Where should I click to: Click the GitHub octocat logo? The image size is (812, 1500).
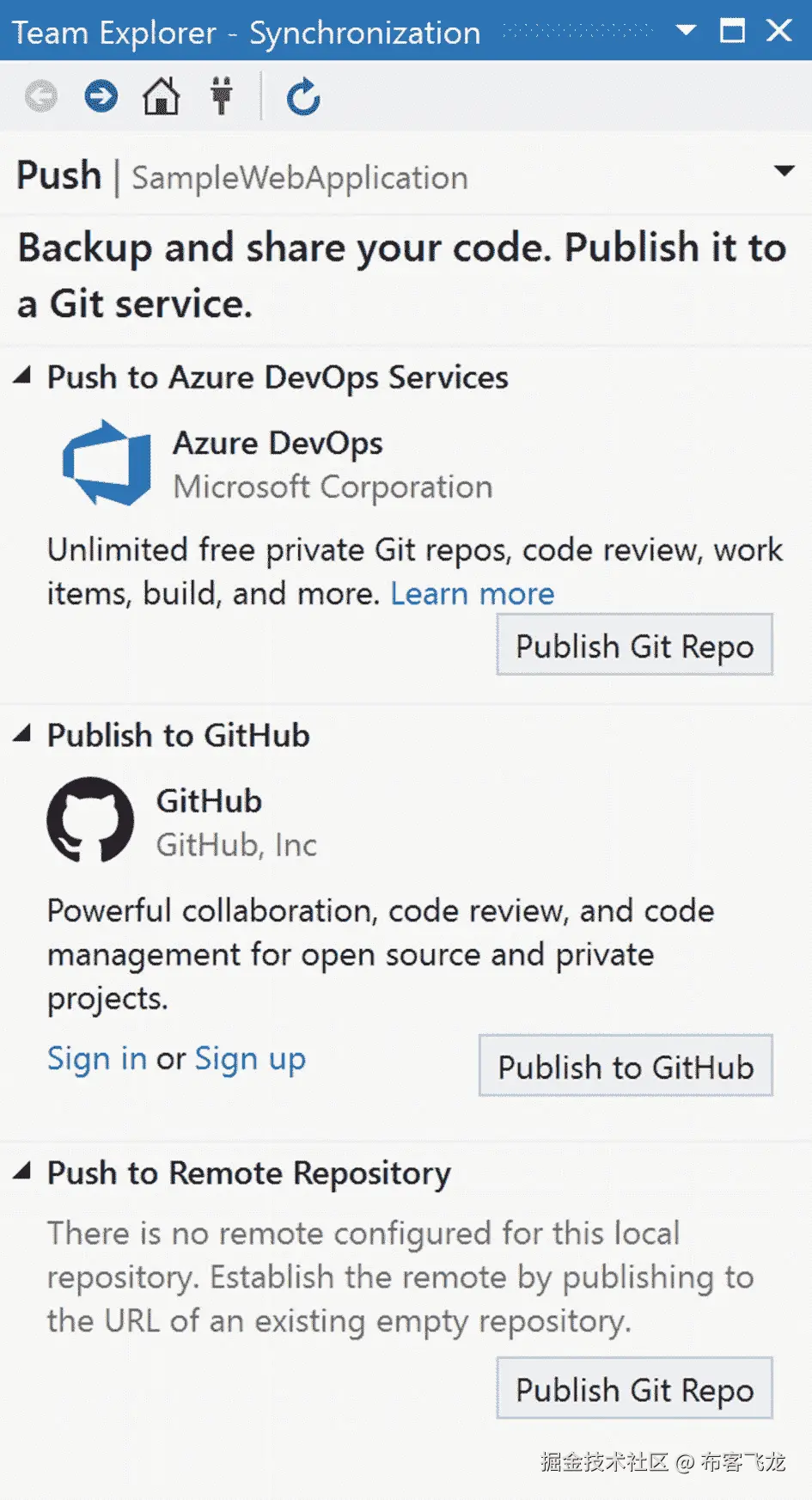pos(90,820)
